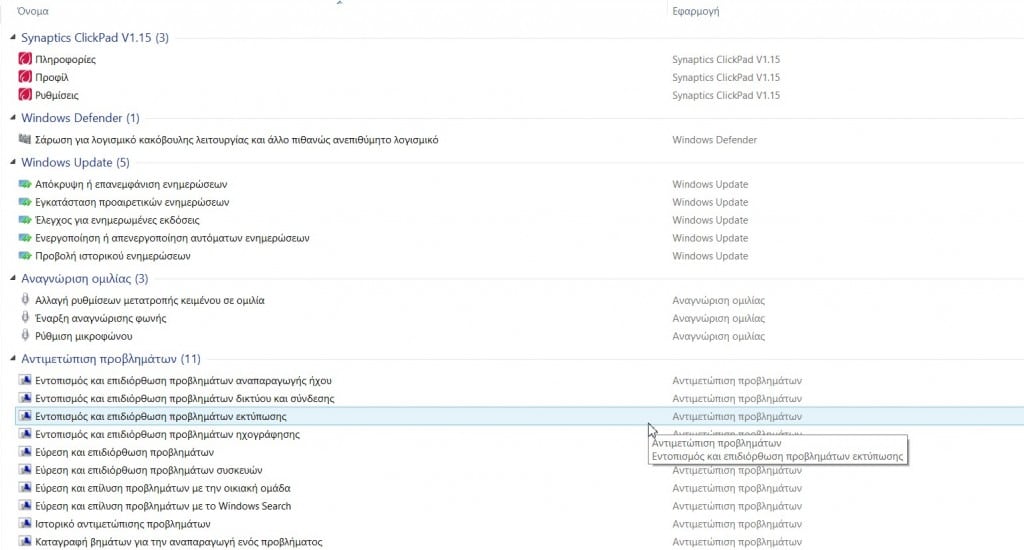The width and height of the screenshot is (1024, 550).
Task: Collapse the Αντιμετώπιση προβλημάτων group arrow
Action: point(12,359)
